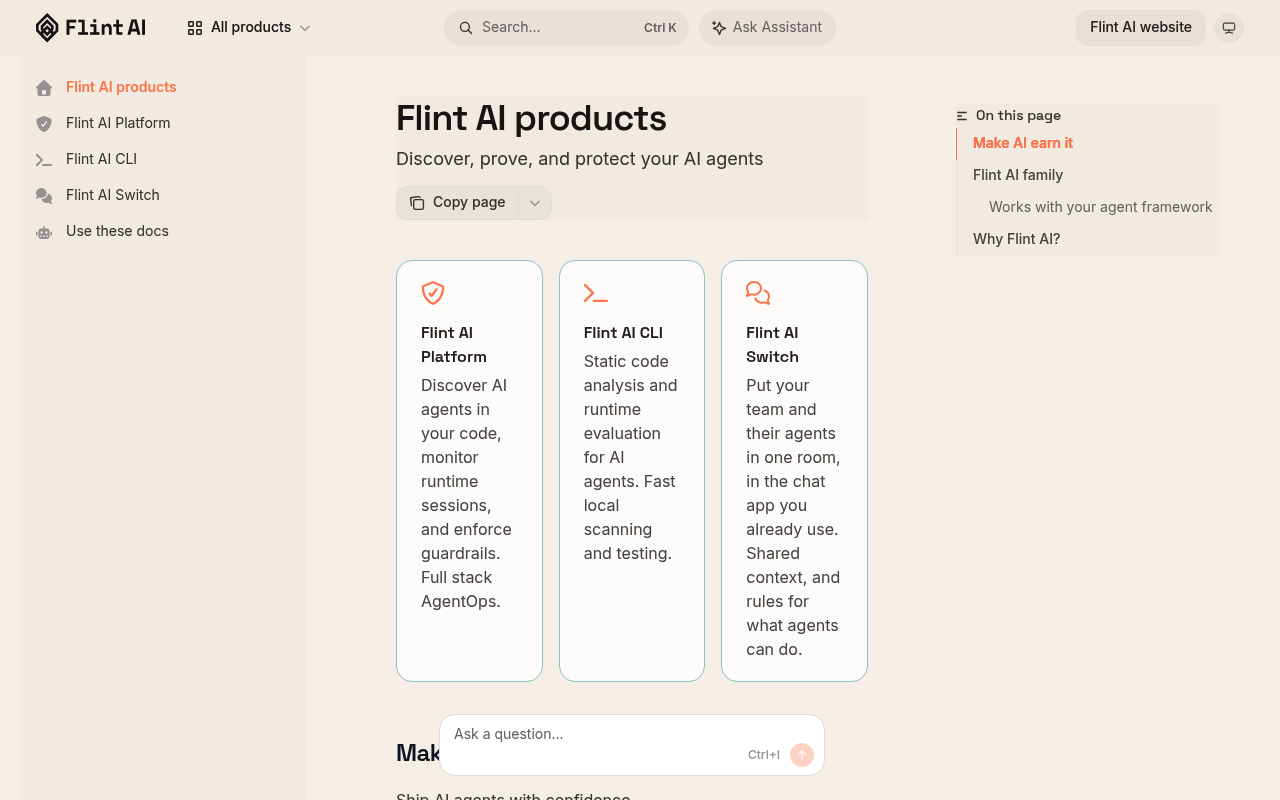Screen dimensions: 1280x800
Task: Click the Ctrl+I shortcut hint
Action: [x=764, y=755]
